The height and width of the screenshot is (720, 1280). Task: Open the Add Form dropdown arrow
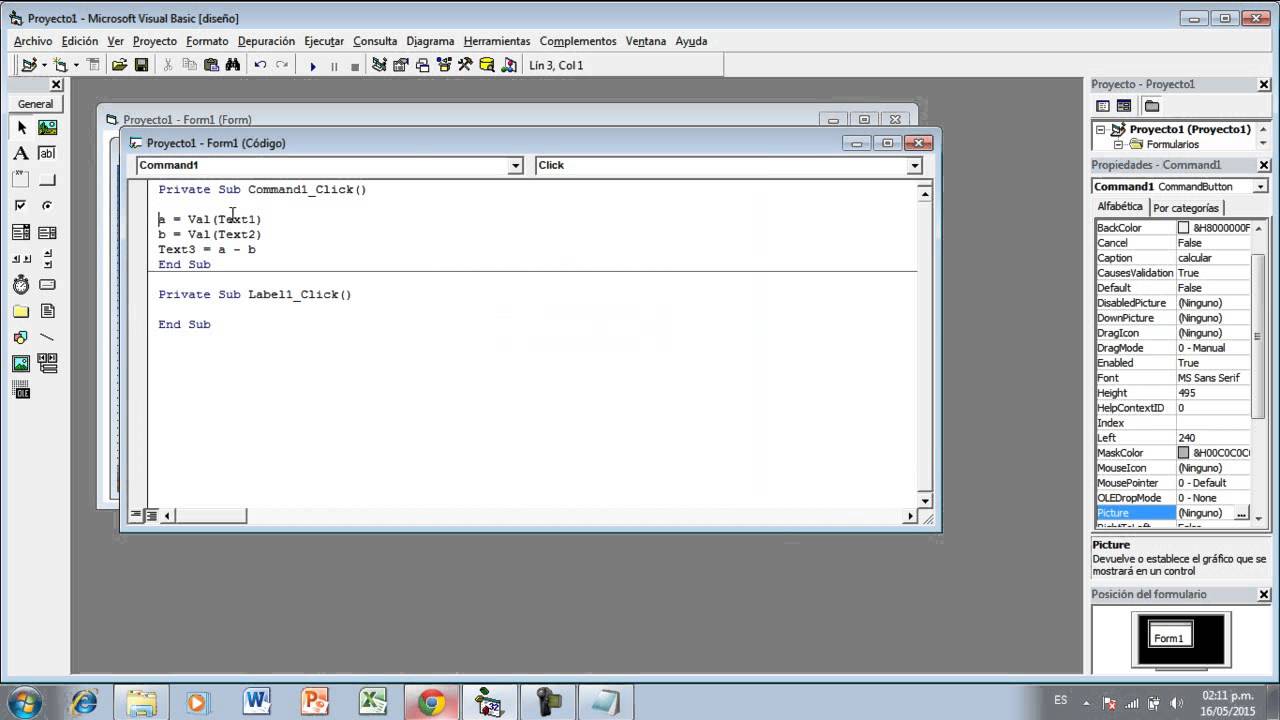click(76, 66)
